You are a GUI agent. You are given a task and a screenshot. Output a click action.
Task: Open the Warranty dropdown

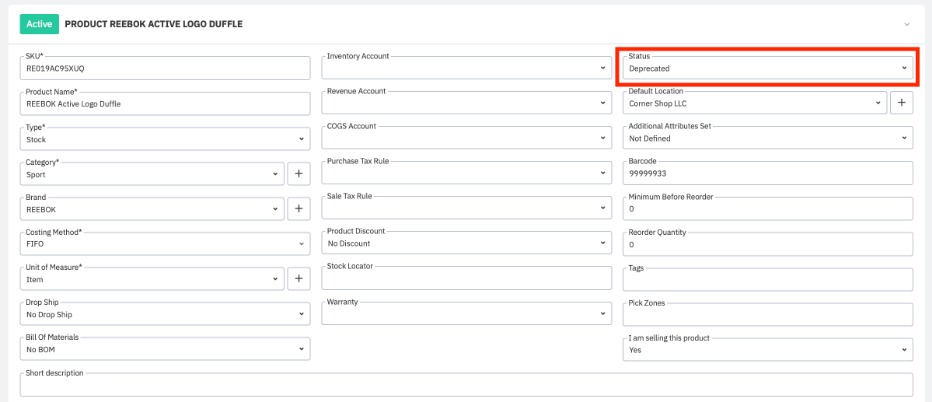click(x=466, y=314)
